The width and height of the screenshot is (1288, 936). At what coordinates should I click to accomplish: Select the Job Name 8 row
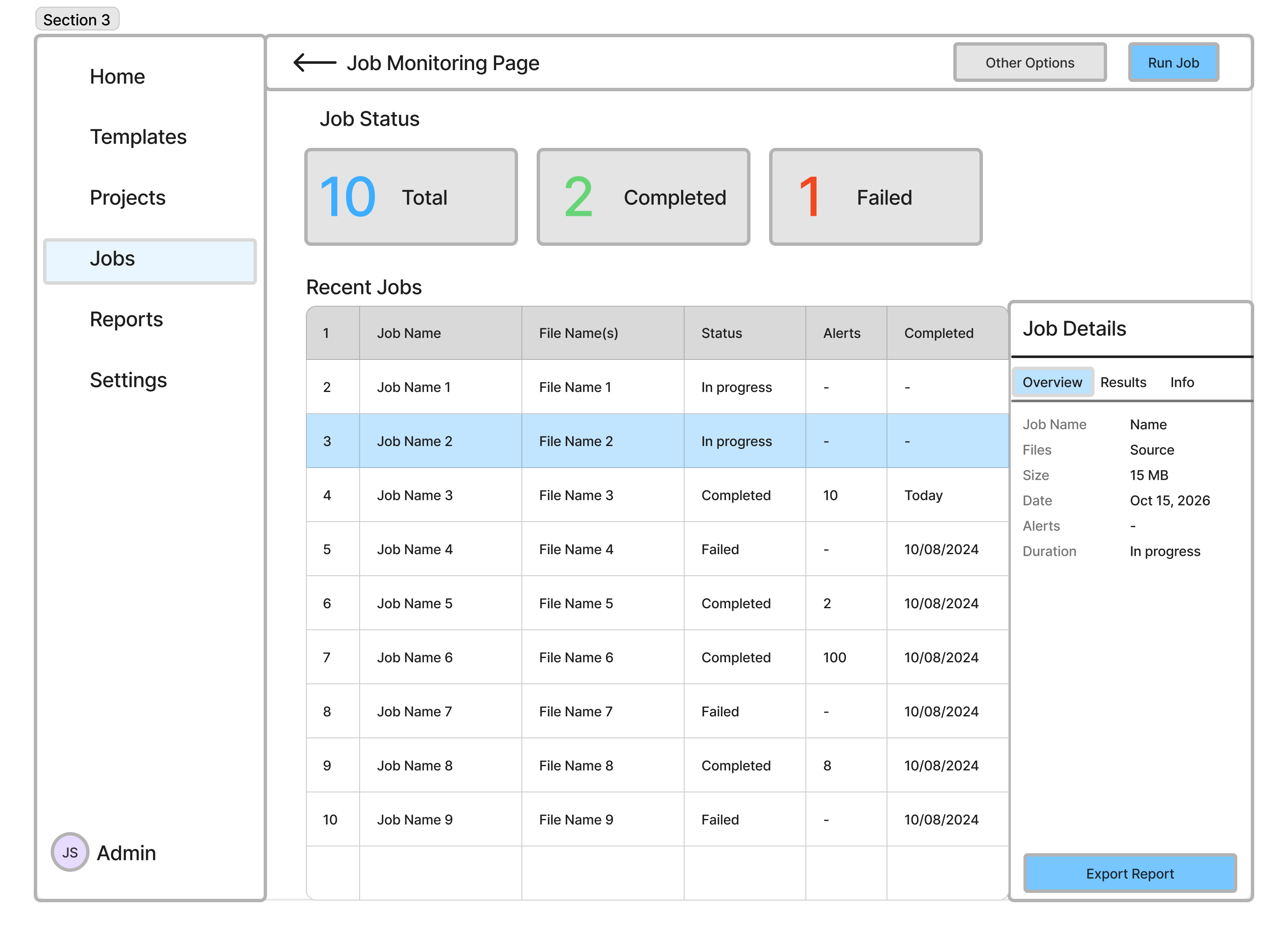[657, 765]
